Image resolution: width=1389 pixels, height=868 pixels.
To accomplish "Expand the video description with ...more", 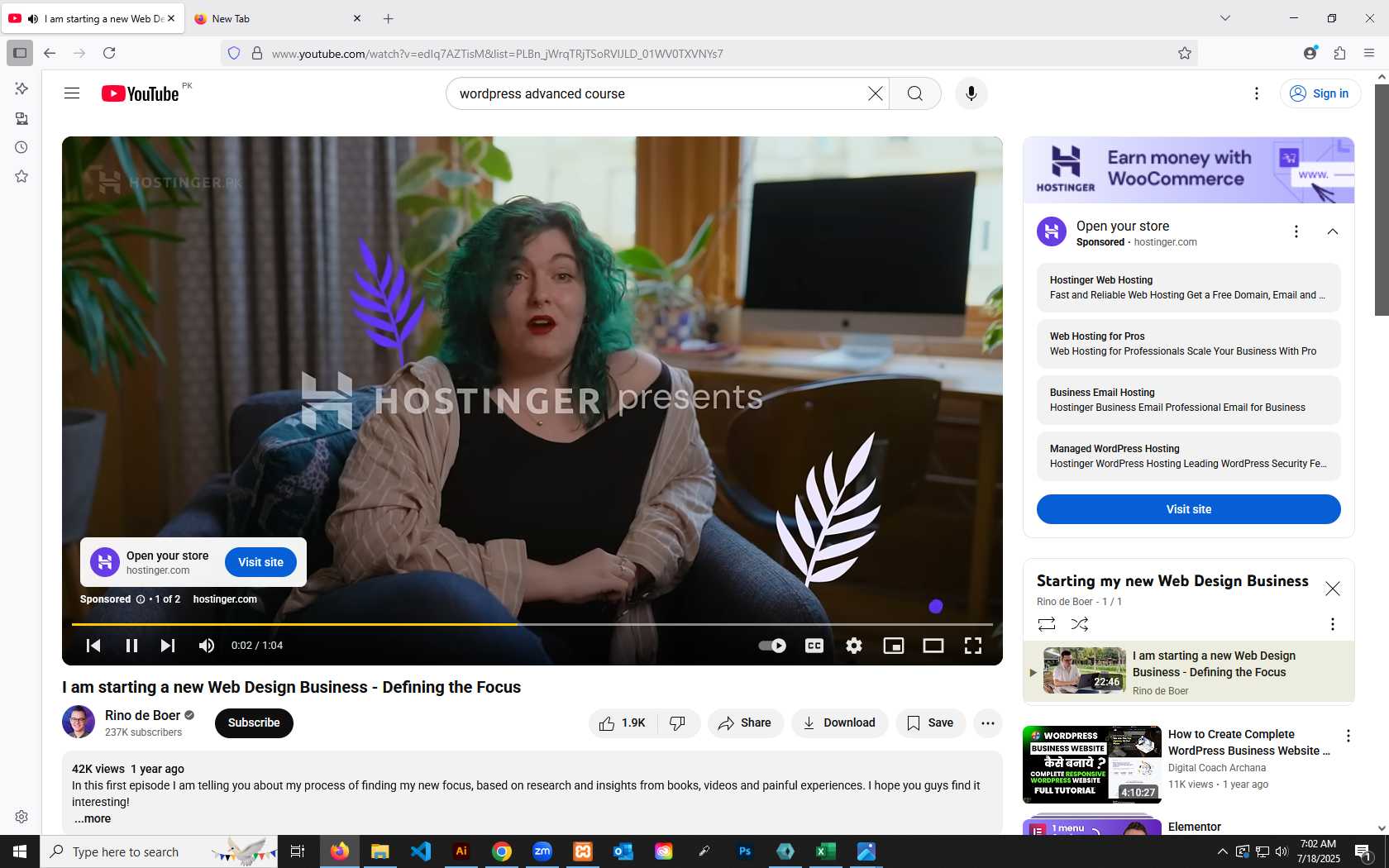I will pyautogui.click(x=93, y=819).
